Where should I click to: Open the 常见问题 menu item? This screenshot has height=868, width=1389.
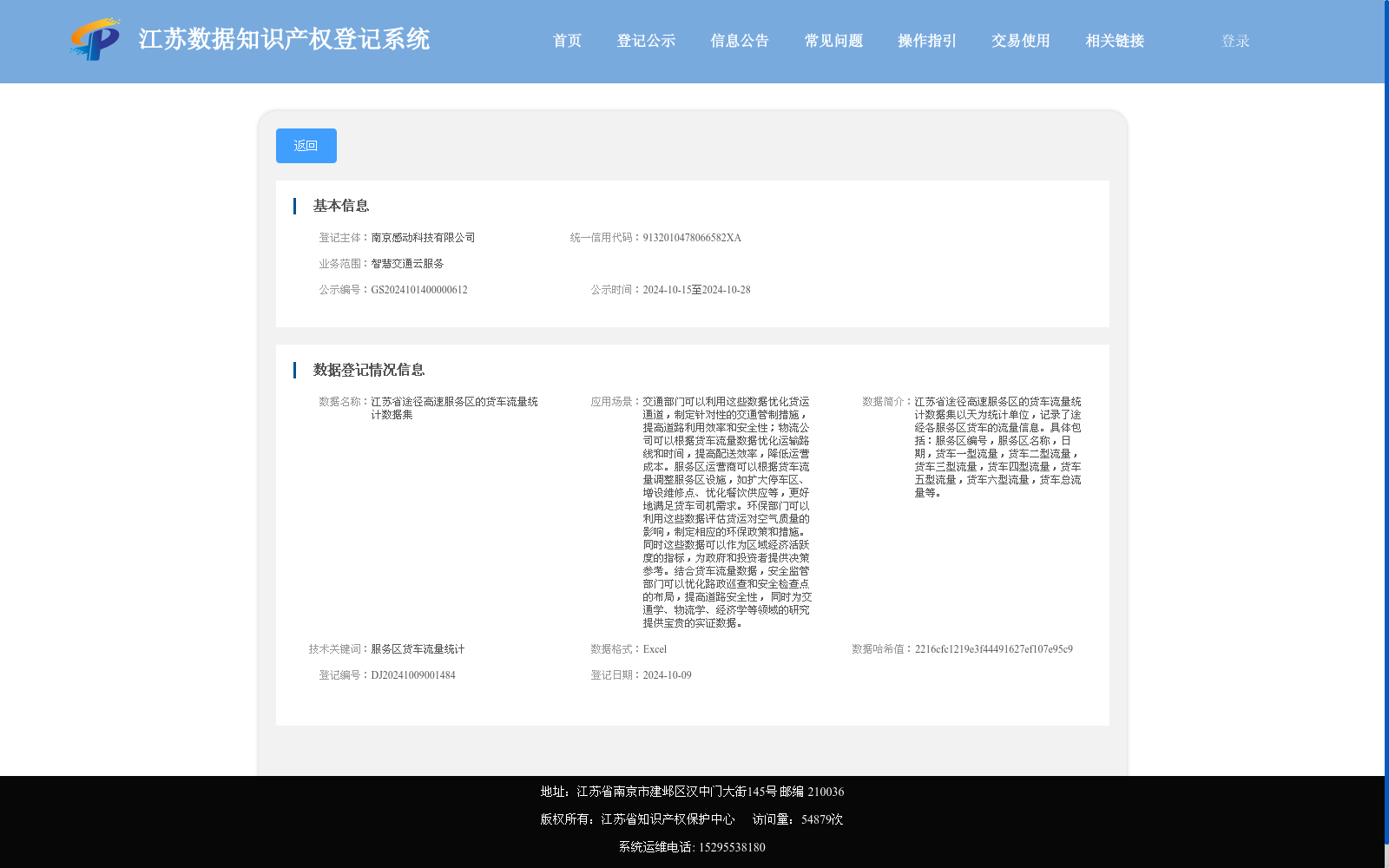(x=833, y=41)
